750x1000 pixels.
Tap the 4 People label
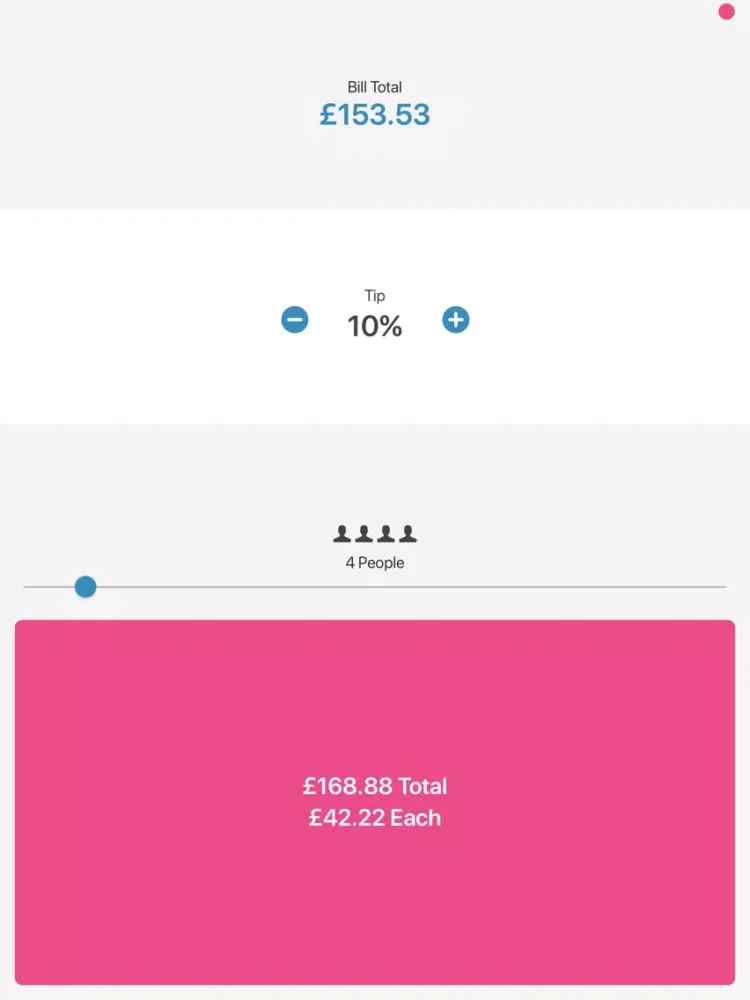coord(375,563)
